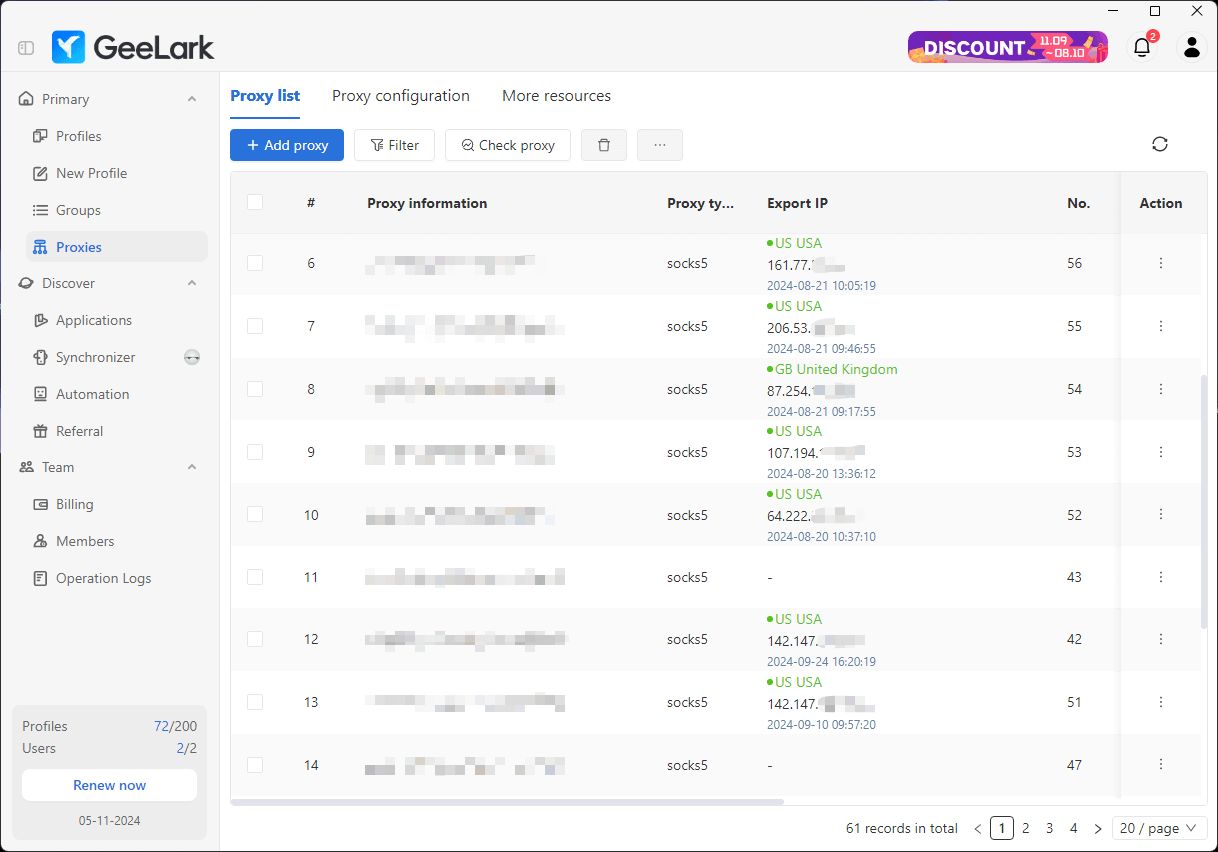Delete selected proxies via trash icon
Screen dimensions: 1218x852
(x=604, y=145)
